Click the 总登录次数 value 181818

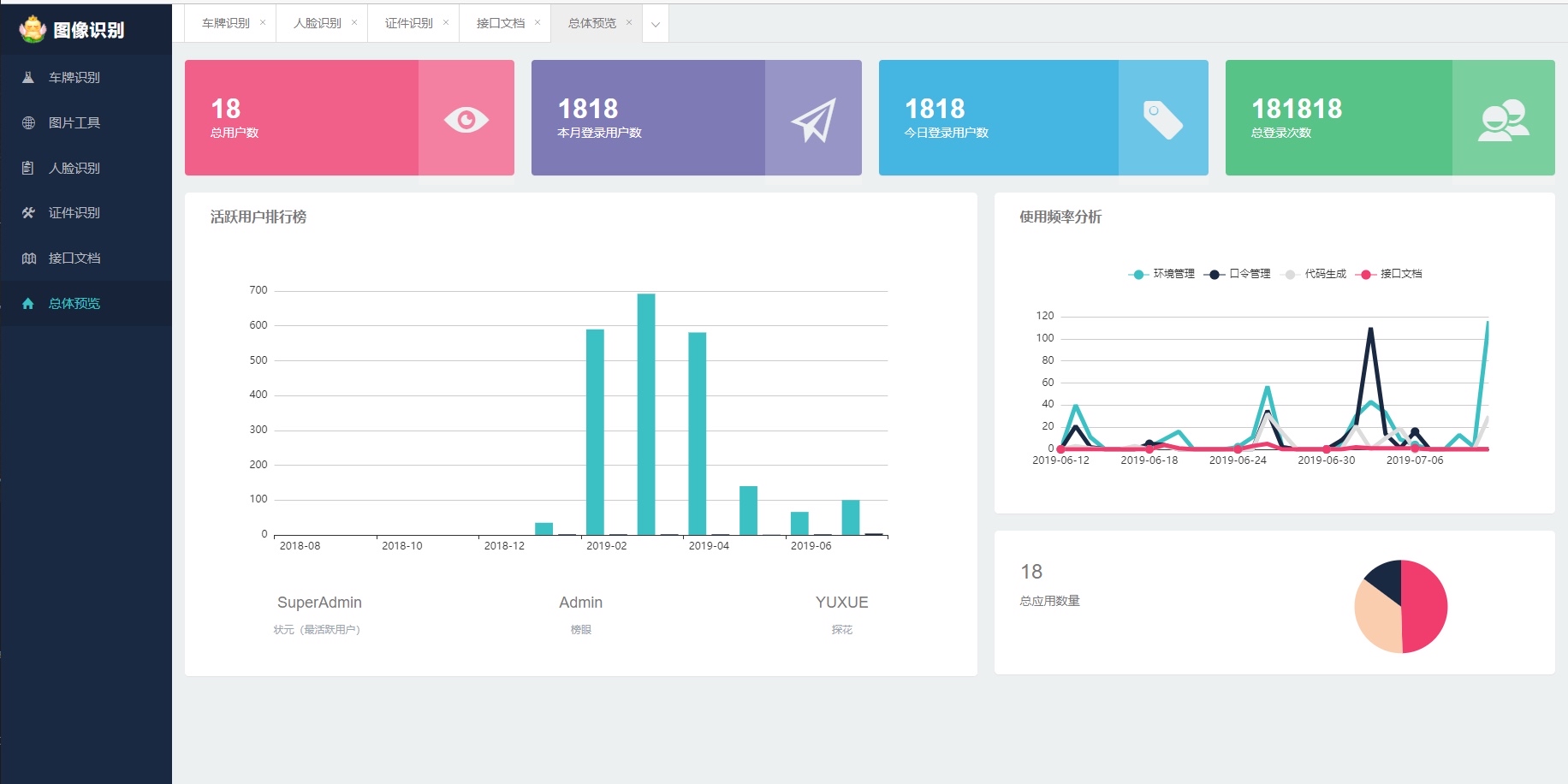1297,109
